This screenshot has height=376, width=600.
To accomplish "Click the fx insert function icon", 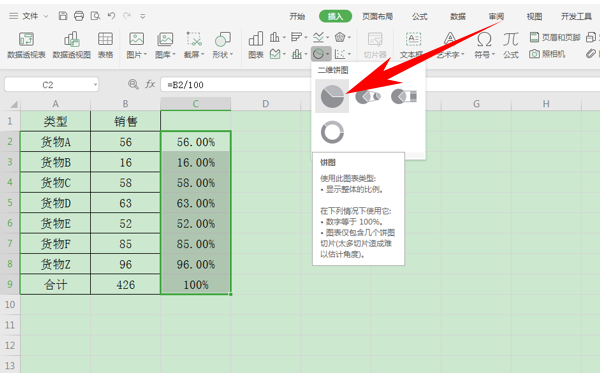I will (x=150, y=84).
